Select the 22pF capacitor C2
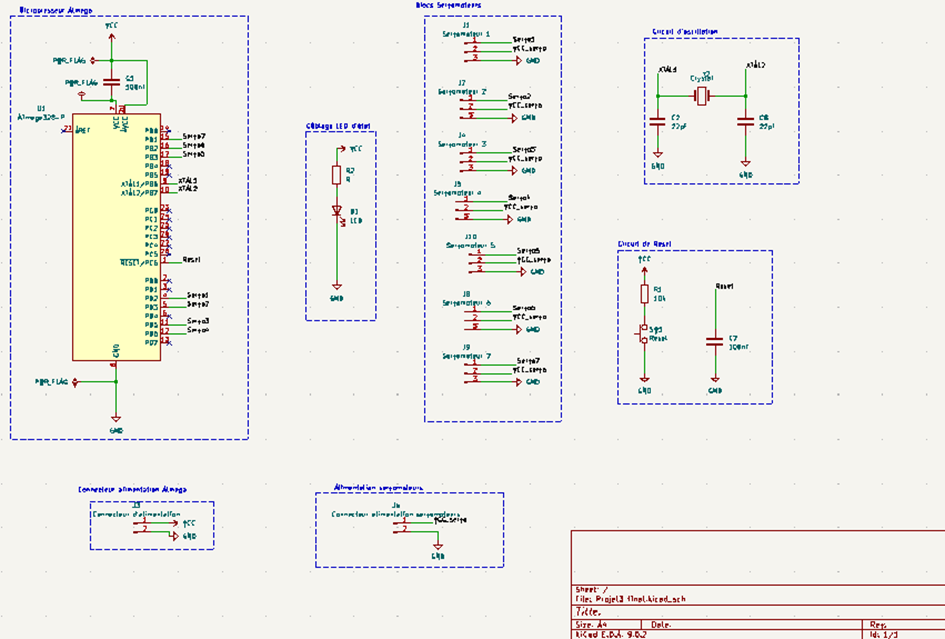The width and height of the screenshot is (945, 639). tap(657, 124)
